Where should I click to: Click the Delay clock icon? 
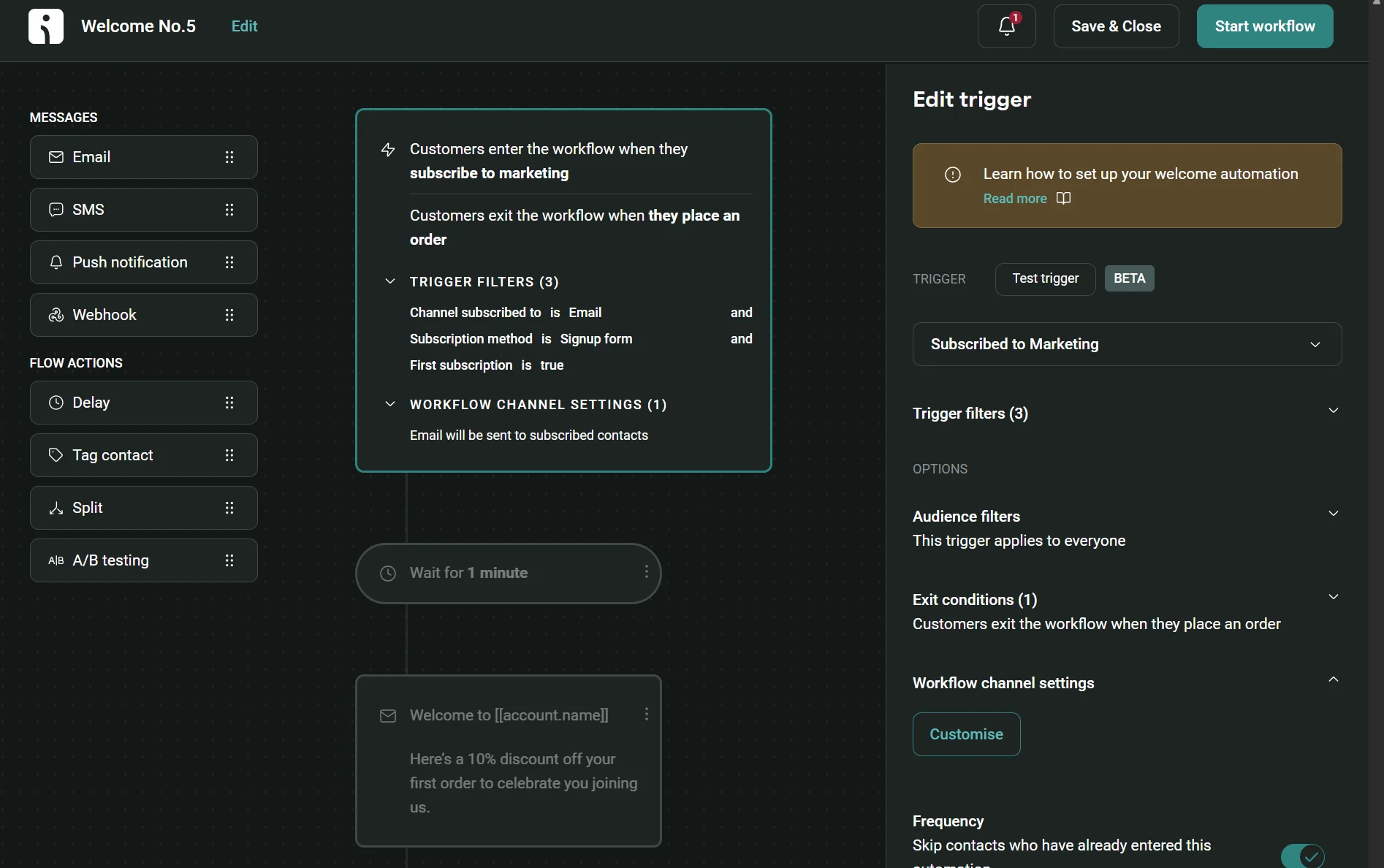coord(56,403)
